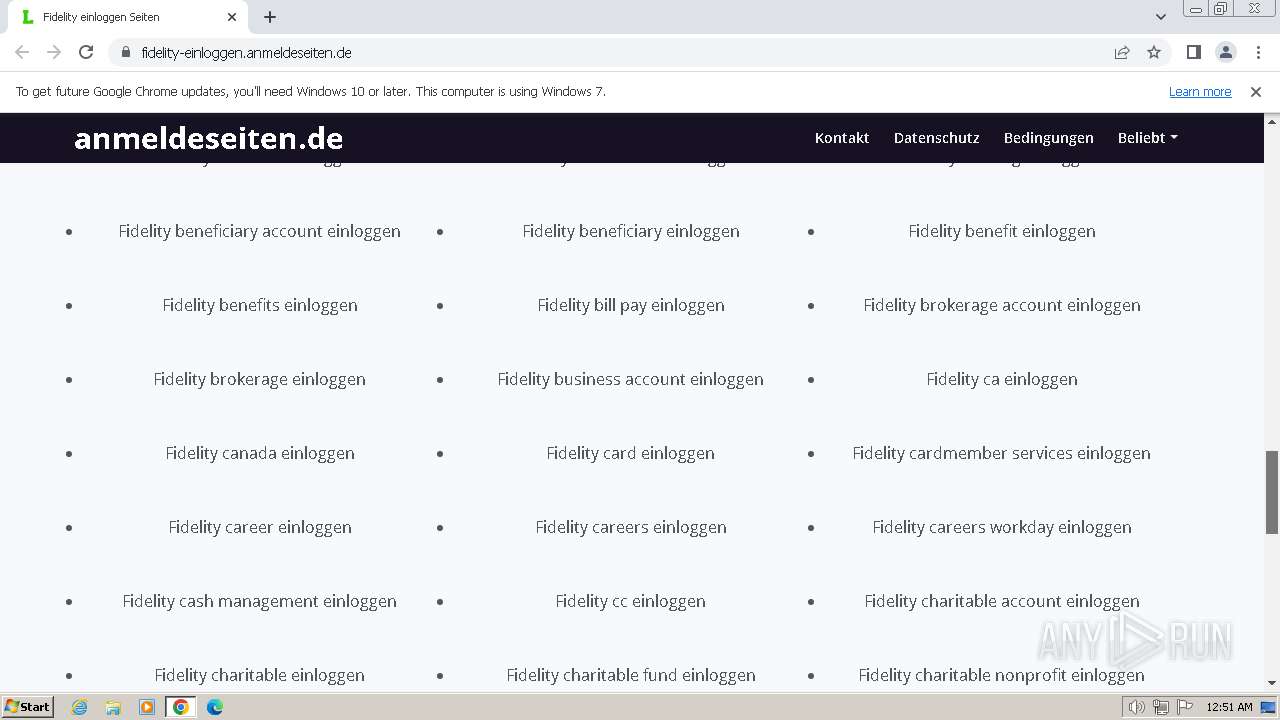
Task: Launch Microsoft Edge from taskbar
Action: [215, 707]
